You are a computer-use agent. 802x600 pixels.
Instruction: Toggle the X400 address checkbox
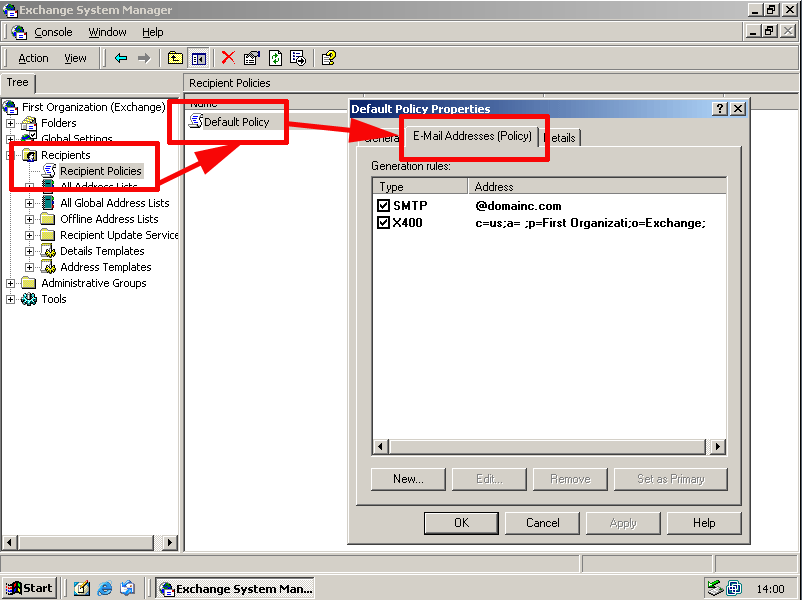click(x=383, y=223)
